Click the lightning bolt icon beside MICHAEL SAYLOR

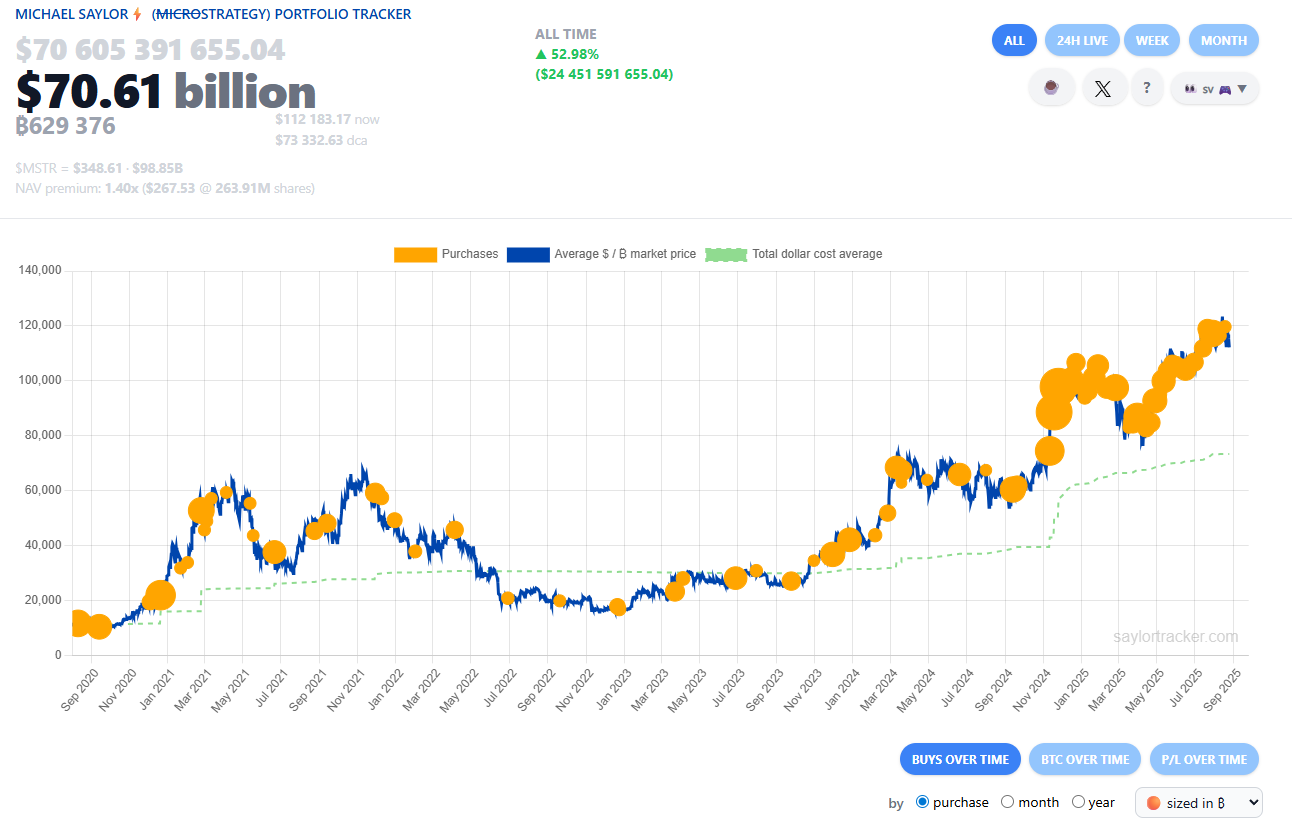click(138, 14)
